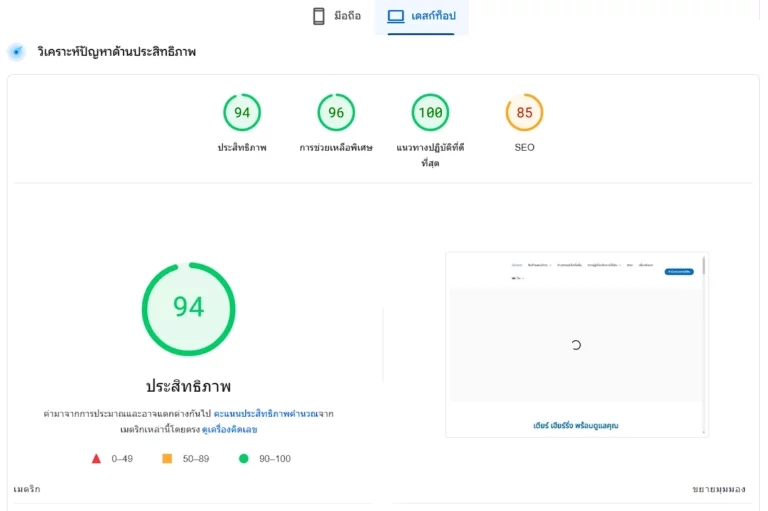Click the website screenshot thumbnail
The image size is (768, 511).
tap(576, 344)
